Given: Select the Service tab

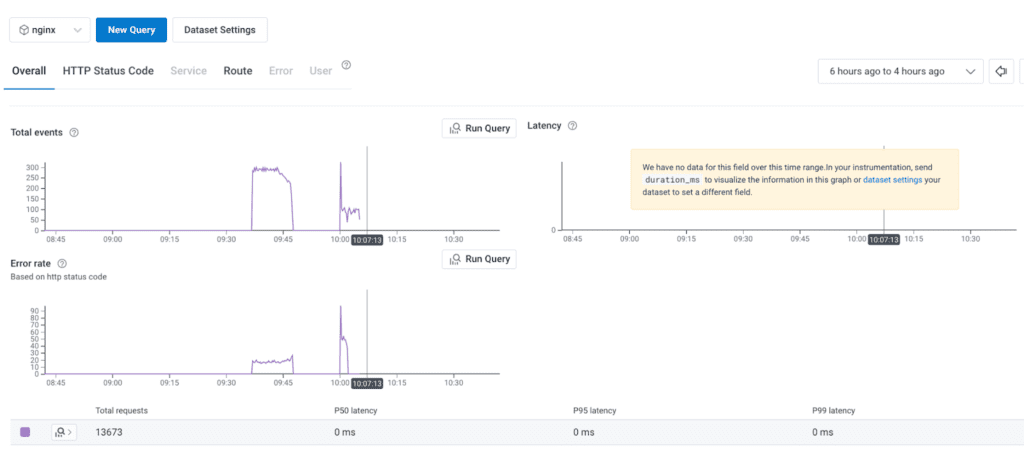Looking at the screenshot, I should 188,71.
